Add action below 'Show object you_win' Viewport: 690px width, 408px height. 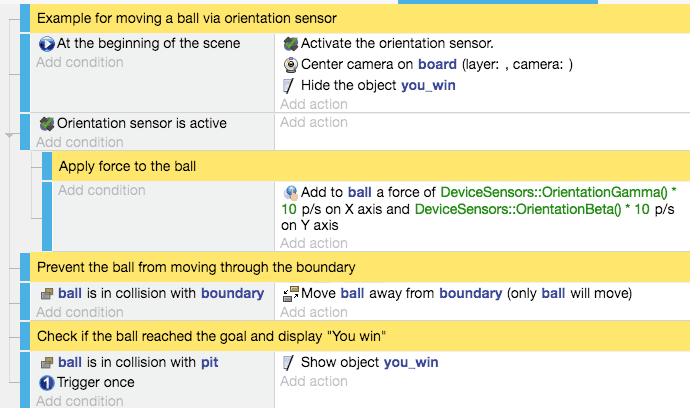(314, 381)
